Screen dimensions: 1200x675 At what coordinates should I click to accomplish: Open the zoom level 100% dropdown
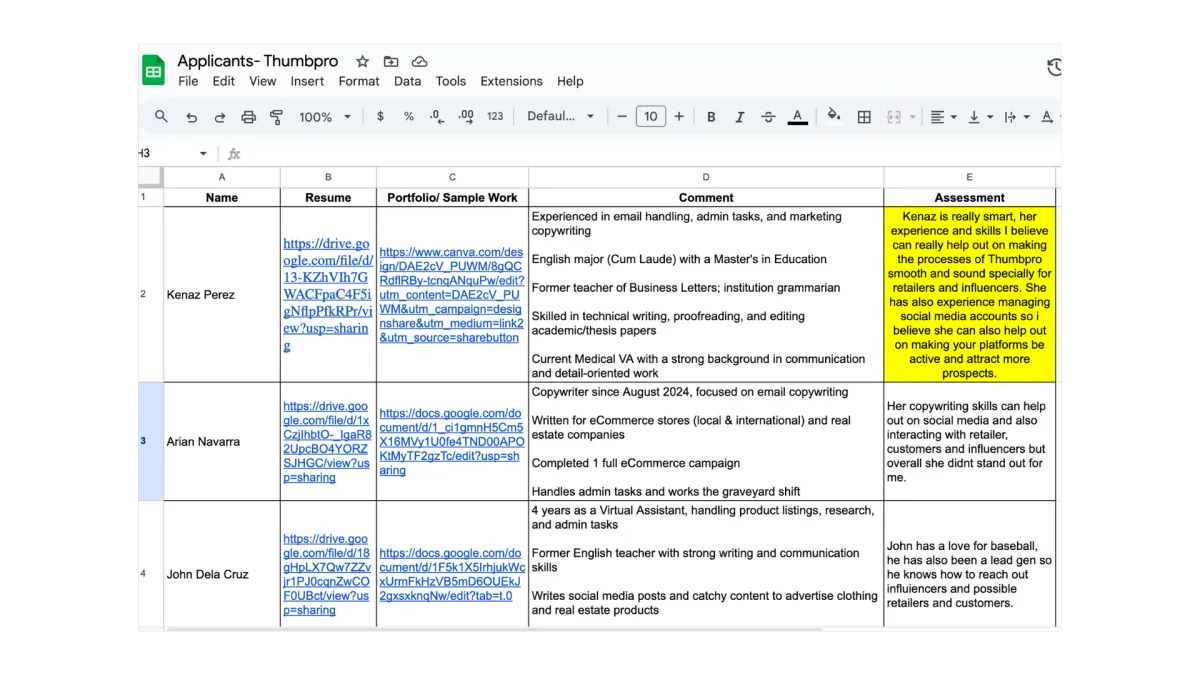(325, 117)
